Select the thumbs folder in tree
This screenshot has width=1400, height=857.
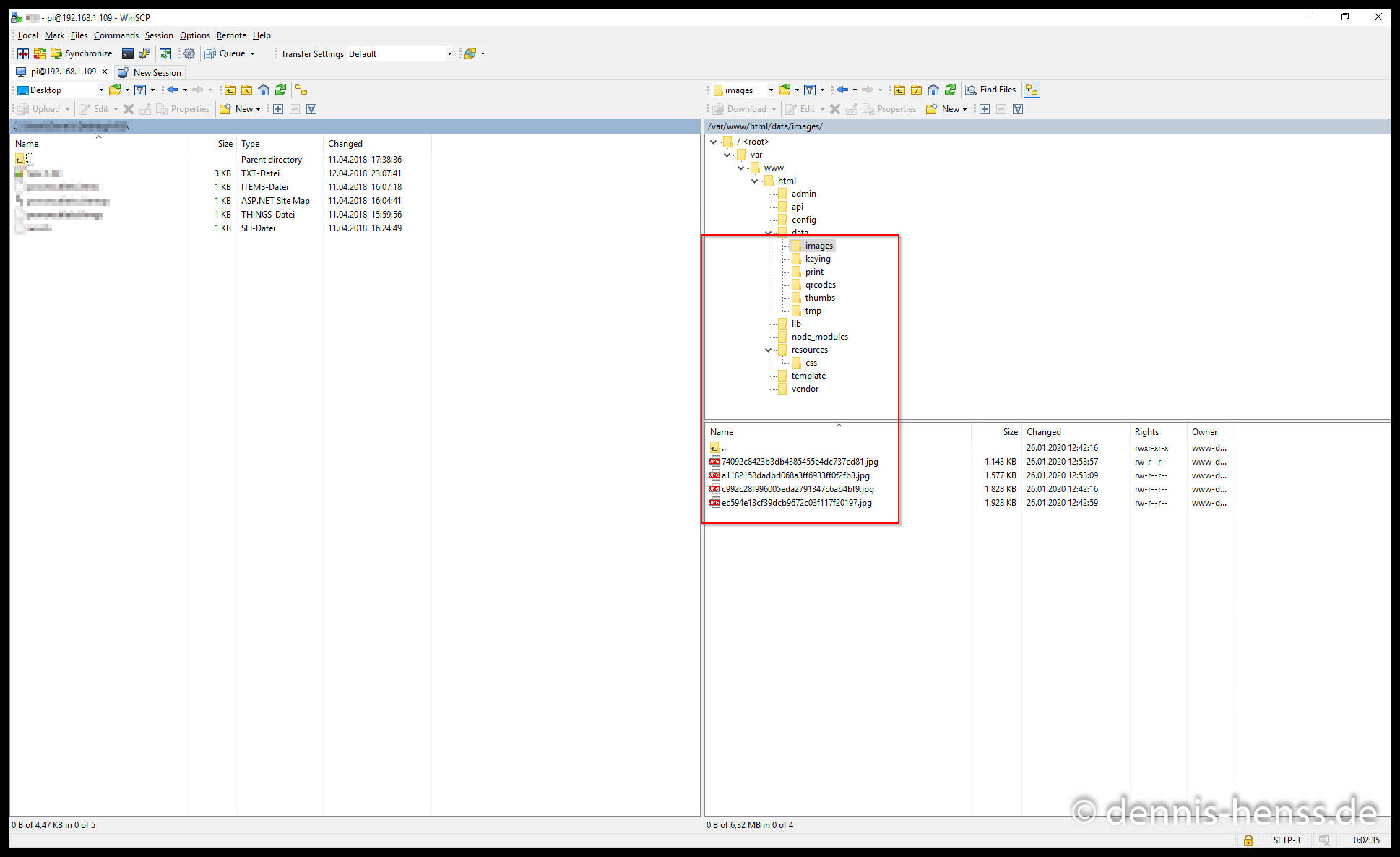pos(819,298)
